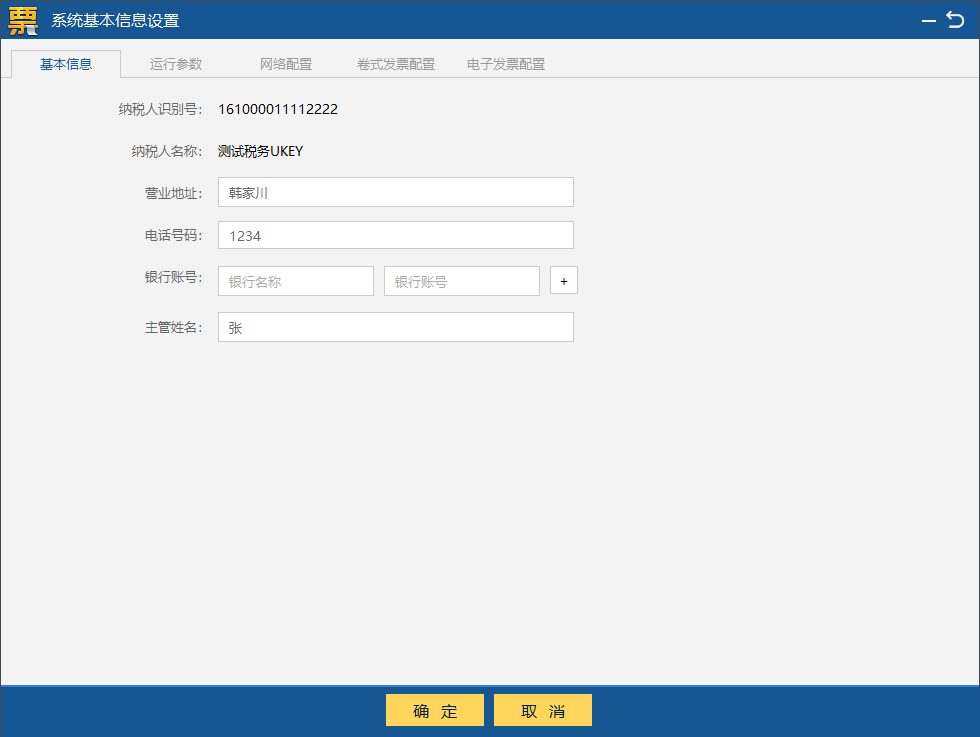Screen dimensions: 980x737
Task: Confirm settings with the 确定 button
Action: 435,710
